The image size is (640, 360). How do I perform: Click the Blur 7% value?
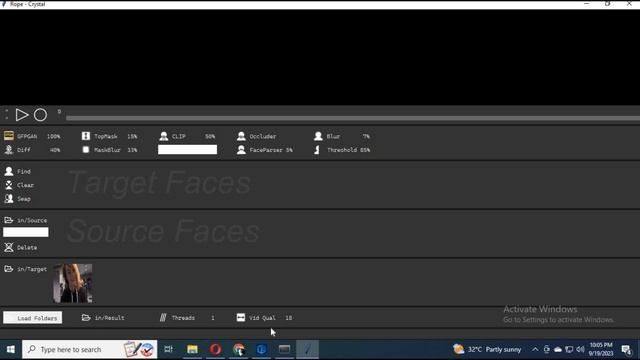click(x=366, y=136)
